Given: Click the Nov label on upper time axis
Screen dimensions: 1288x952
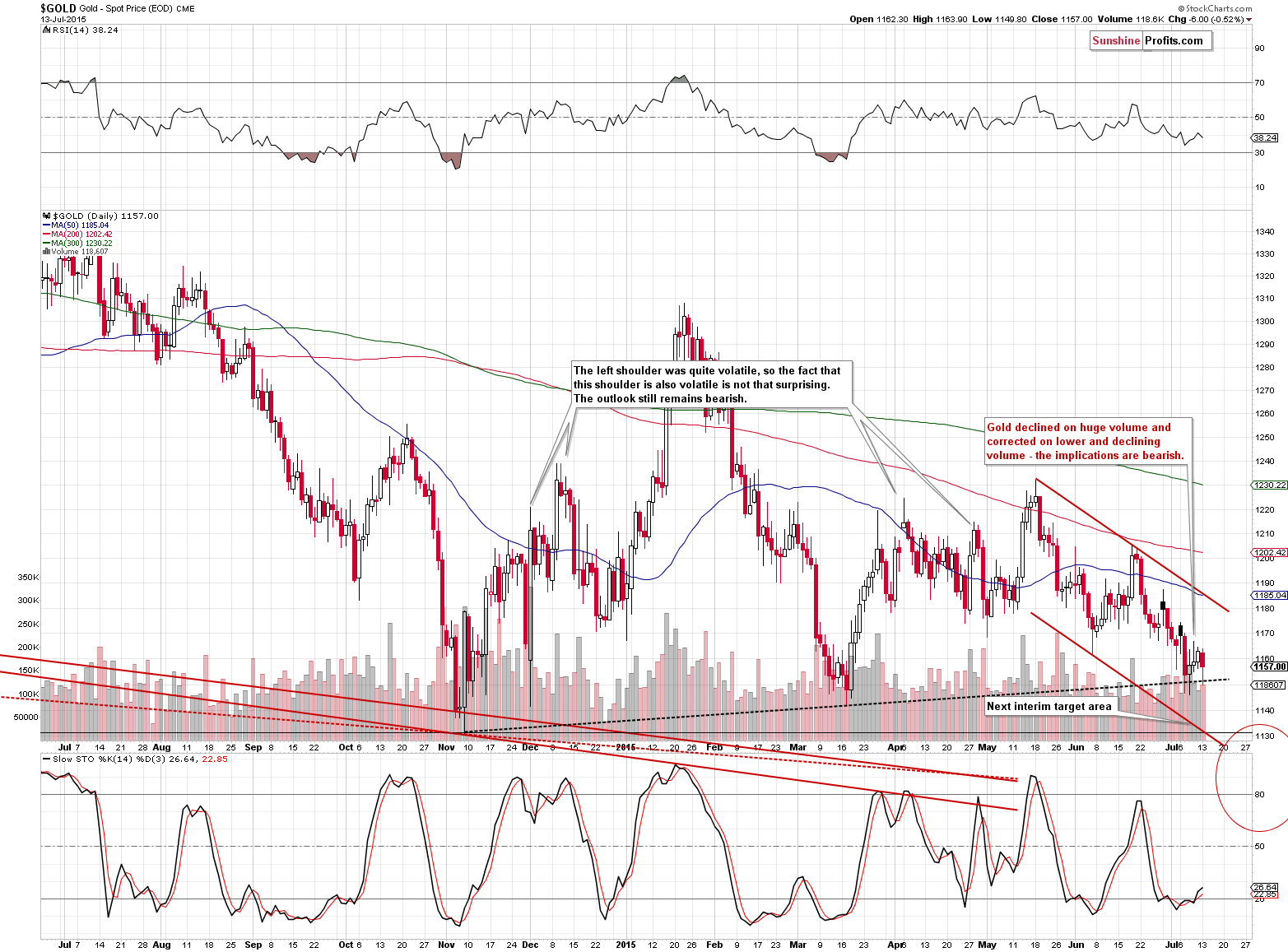Looking at the screenshot, I should (446, 747).
